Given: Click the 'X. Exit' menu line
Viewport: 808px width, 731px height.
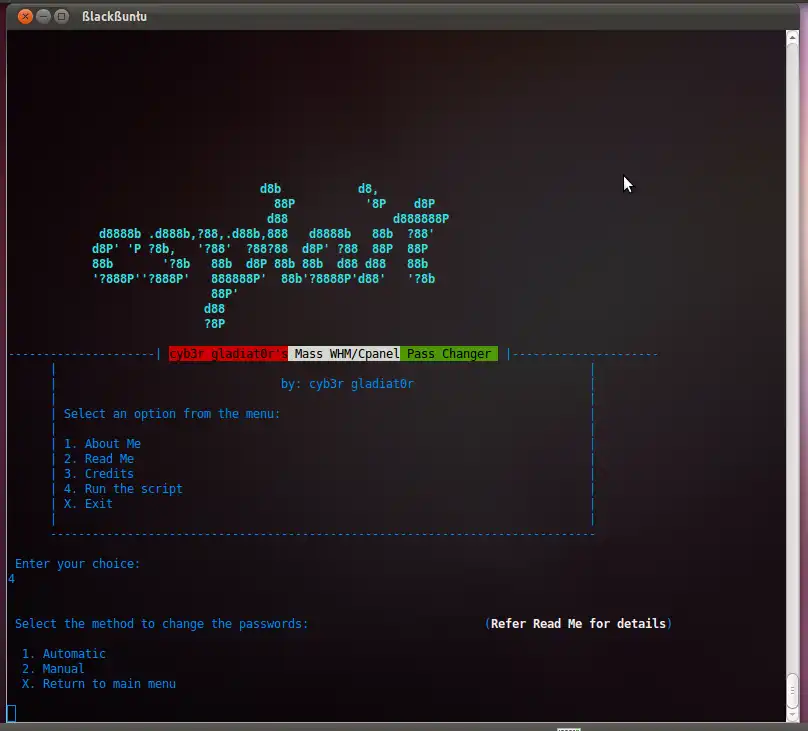Looking at the screenshot, I should click(x=88, y=503).
